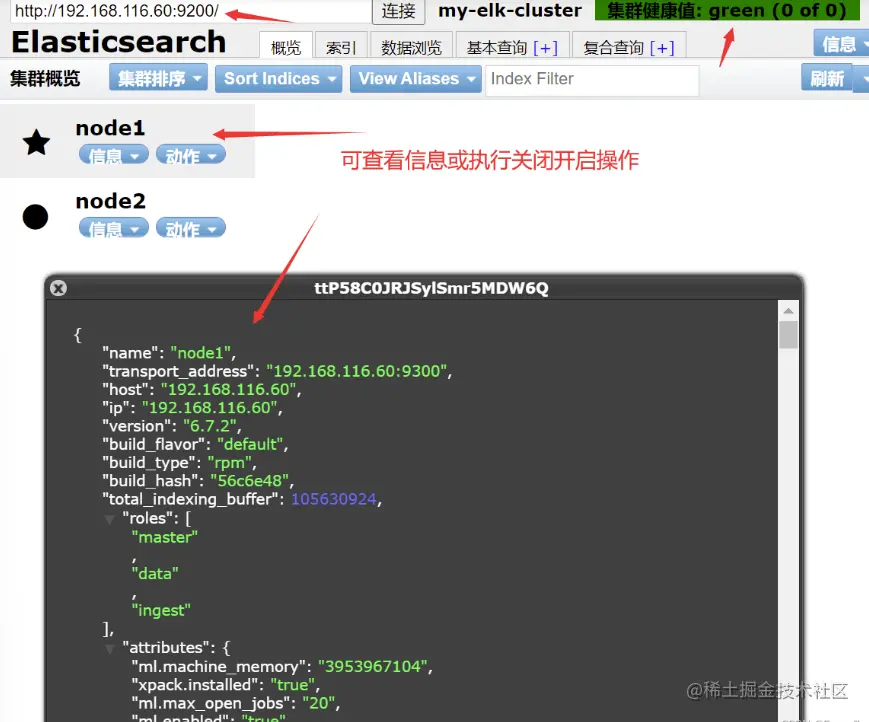
Task: Collapse the attributes object in the JSON view
Action: (110, 647)
